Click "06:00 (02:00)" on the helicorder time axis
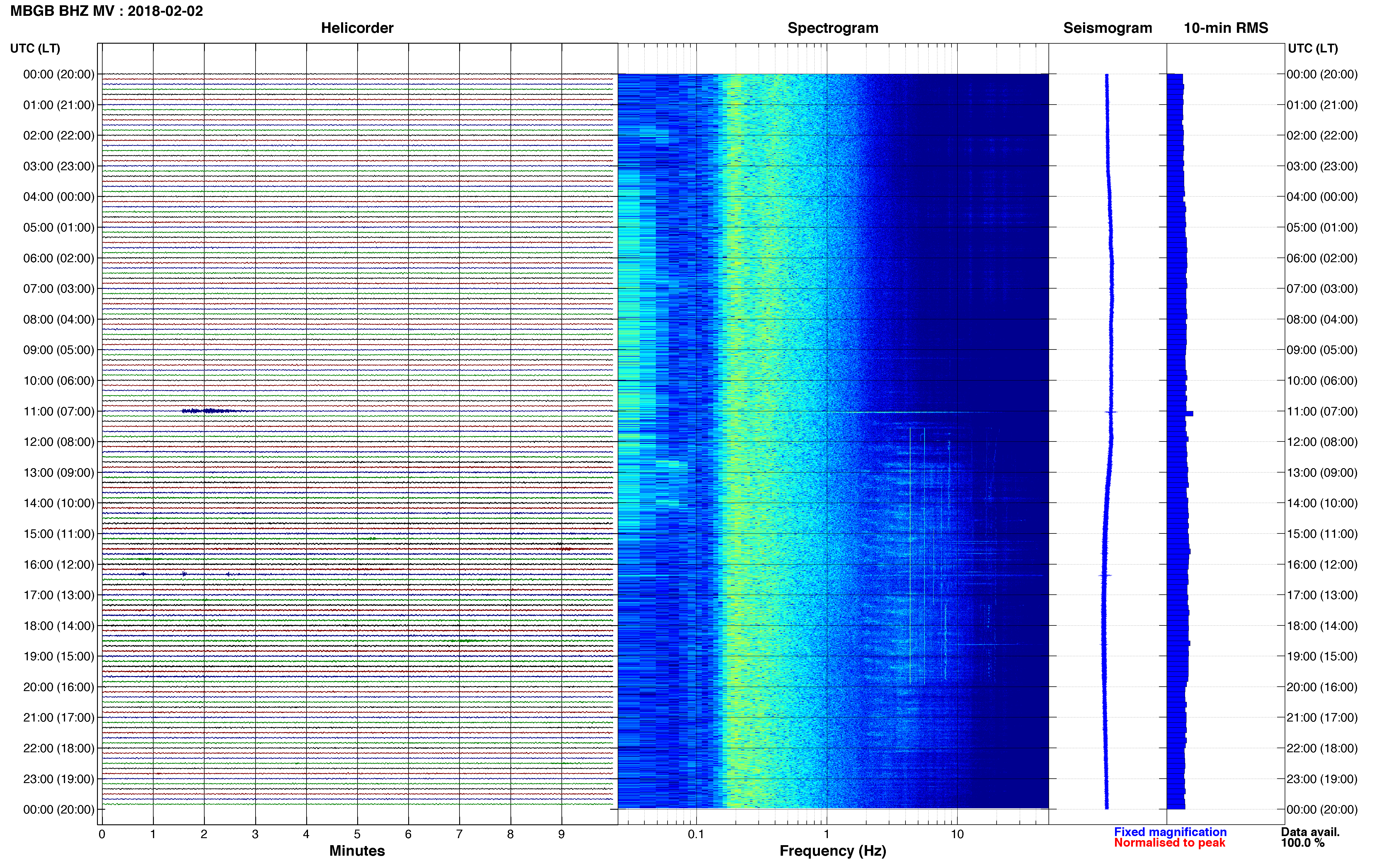The image size is (1389, 868). pos(59,258)
